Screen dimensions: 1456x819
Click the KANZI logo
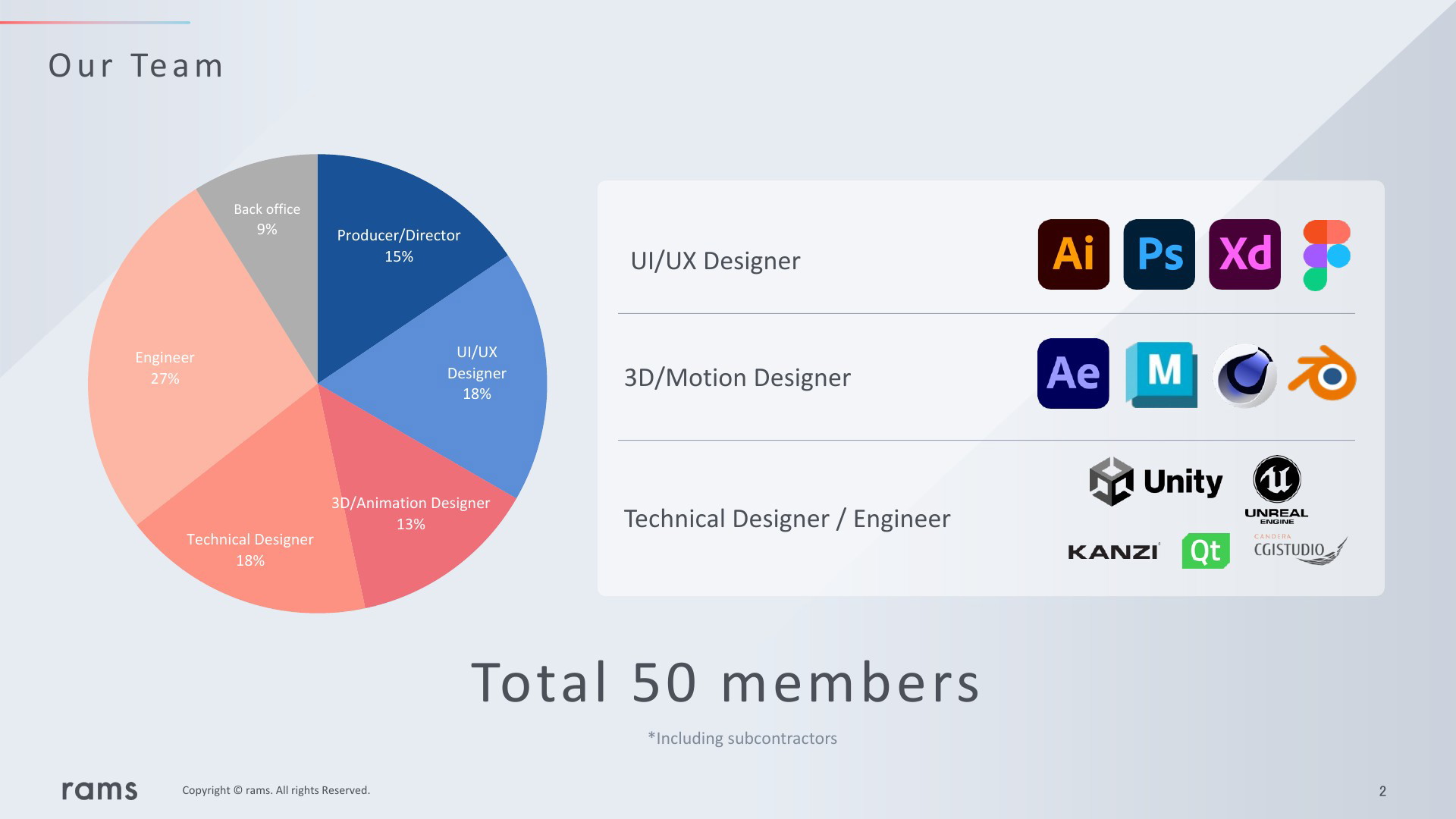(1113, 552)
